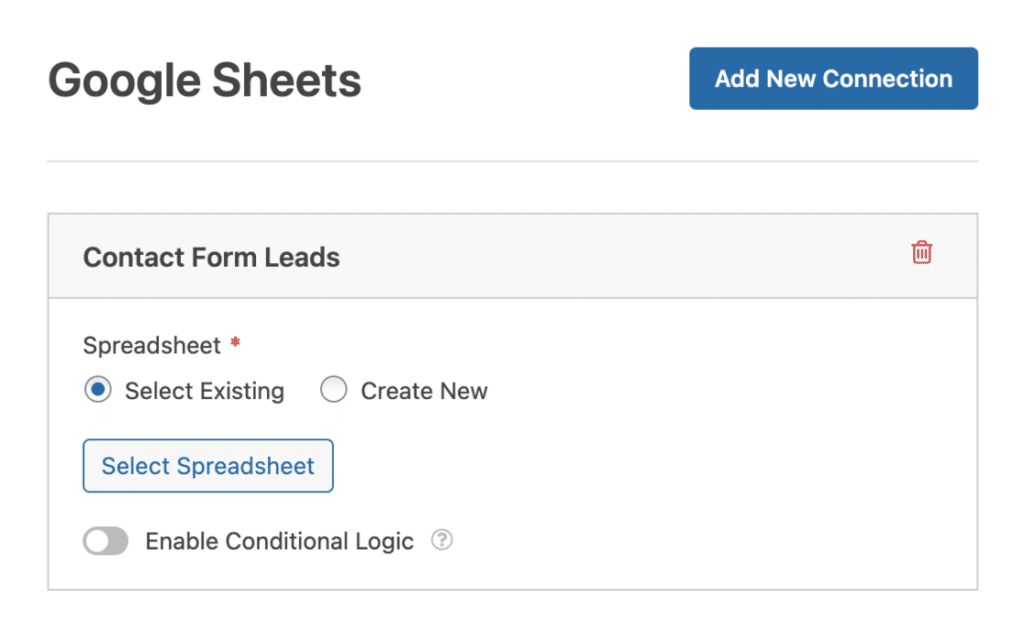Click the Spreadsheet field label

click(151, 346)
